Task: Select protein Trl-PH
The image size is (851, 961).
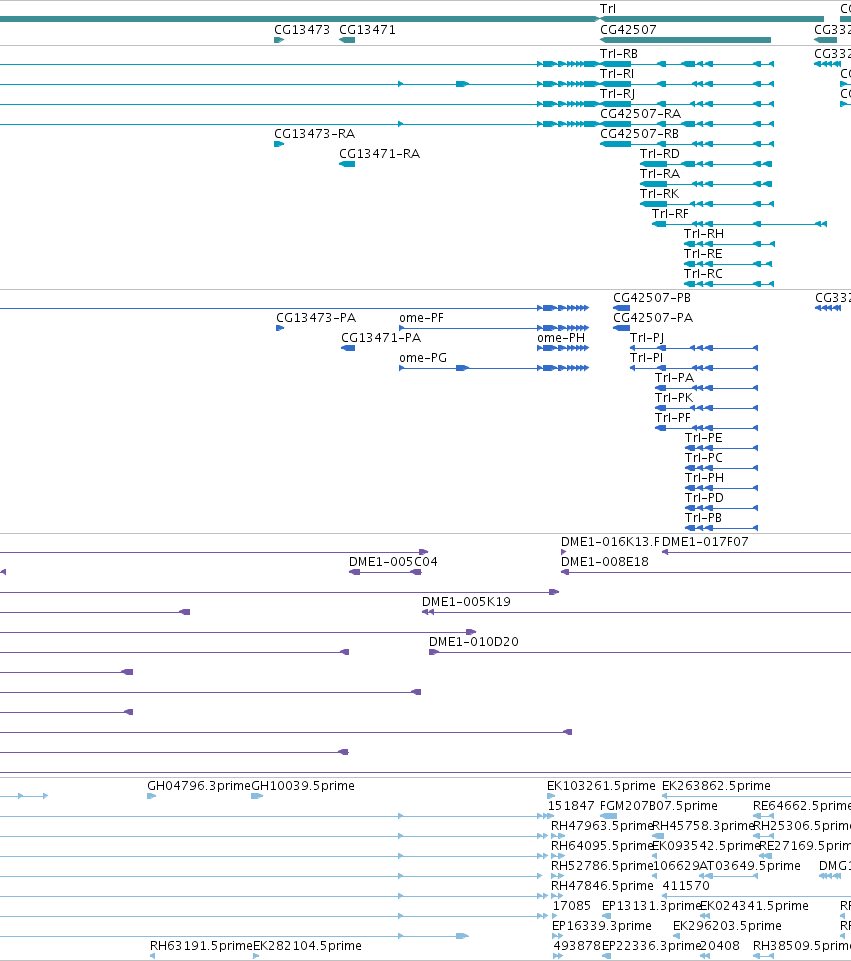Action: 721,488
